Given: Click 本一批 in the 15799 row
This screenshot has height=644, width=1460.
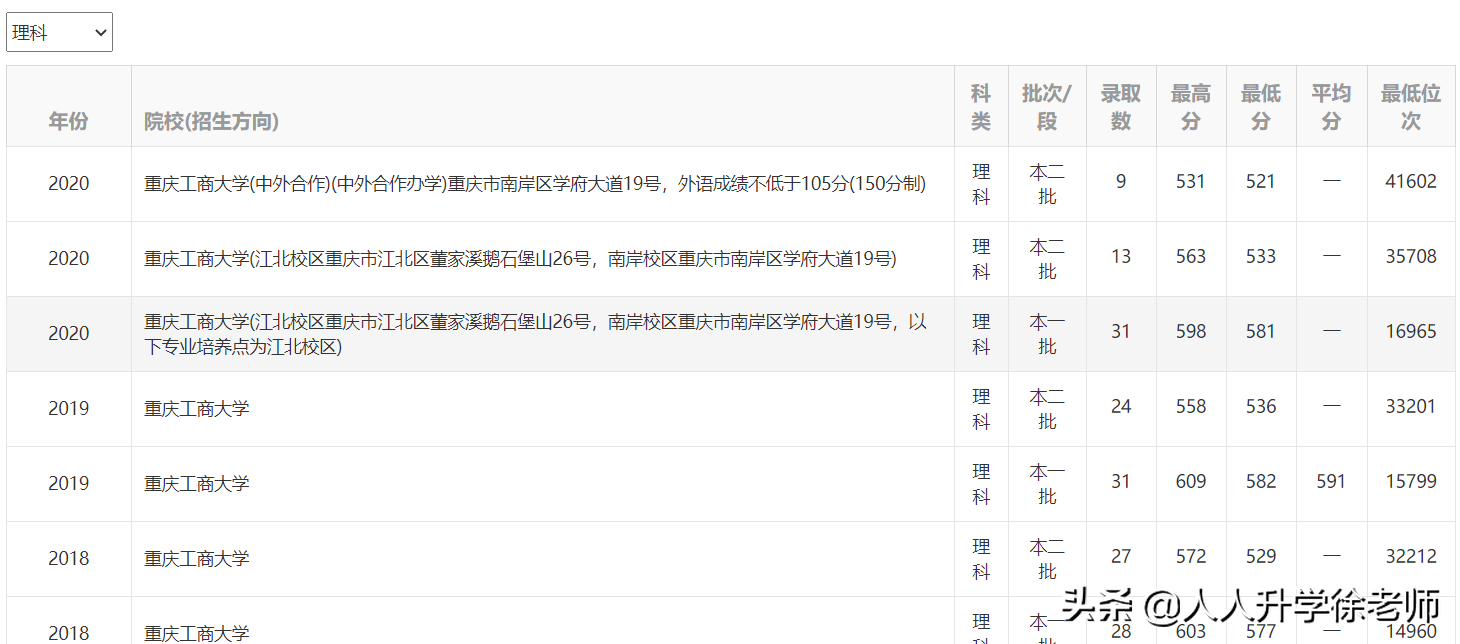Looking at the screenshot, I should click(x=1047, y=484).
